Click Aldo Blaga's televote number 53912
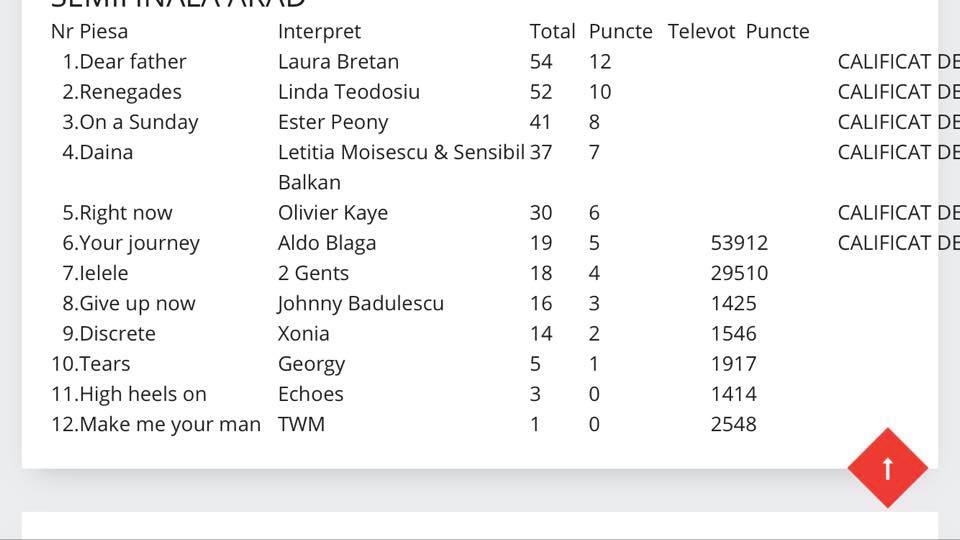The image size is (960, 540). (x=739, y=243)
